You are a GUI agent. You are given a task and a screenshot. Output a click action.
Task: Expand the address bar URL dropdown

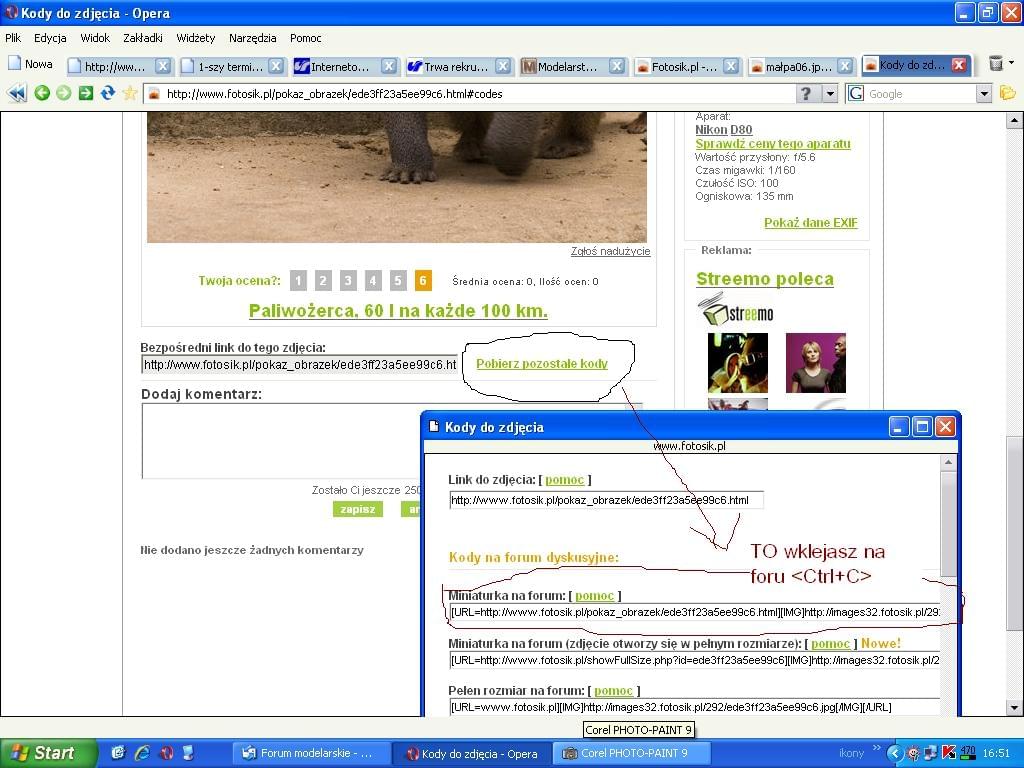[829, 93]
